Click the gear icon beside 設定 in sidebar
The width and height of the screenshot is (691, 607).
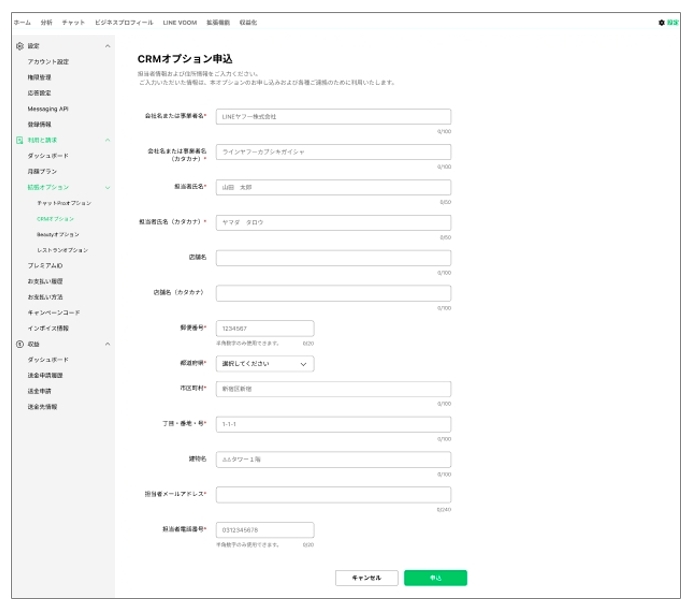pyautogui.click(x=20, y=46)
